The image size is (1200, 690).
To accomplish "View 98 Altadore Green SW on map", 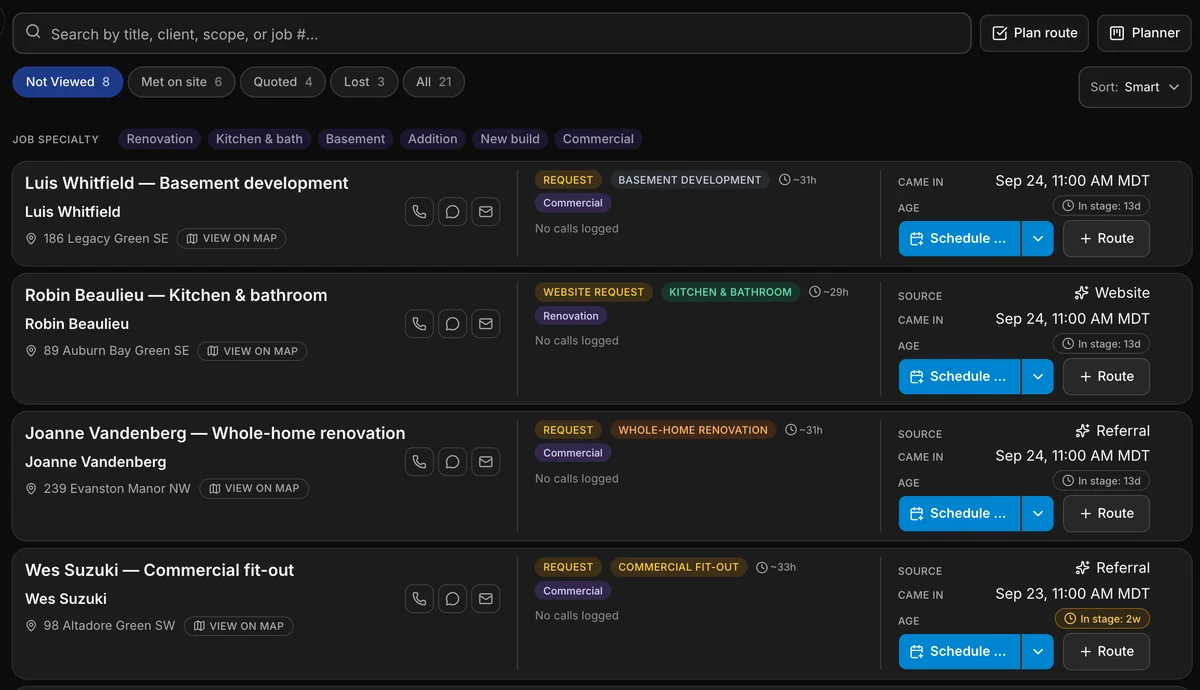I will point(239,626).
